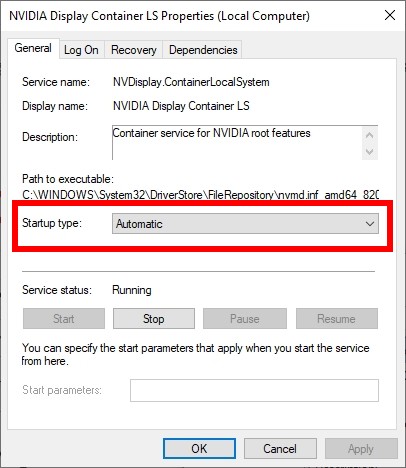Click the Description scroll down arrow

point(369,152)
